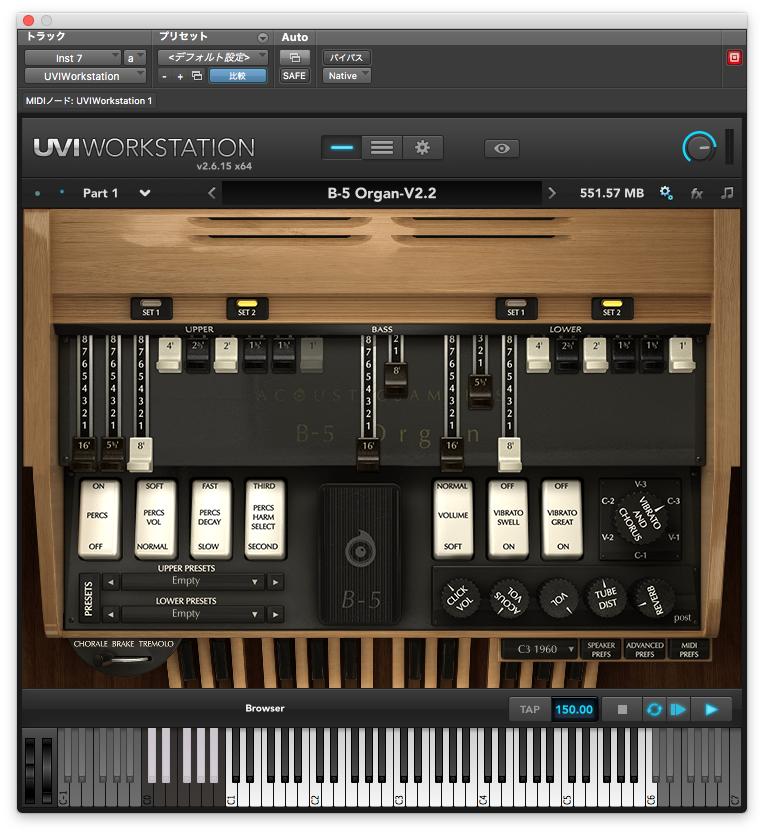This screenshot has width=764, height=834.
Task: Open the Inst 7 track selector
Action: pos(73,57)
